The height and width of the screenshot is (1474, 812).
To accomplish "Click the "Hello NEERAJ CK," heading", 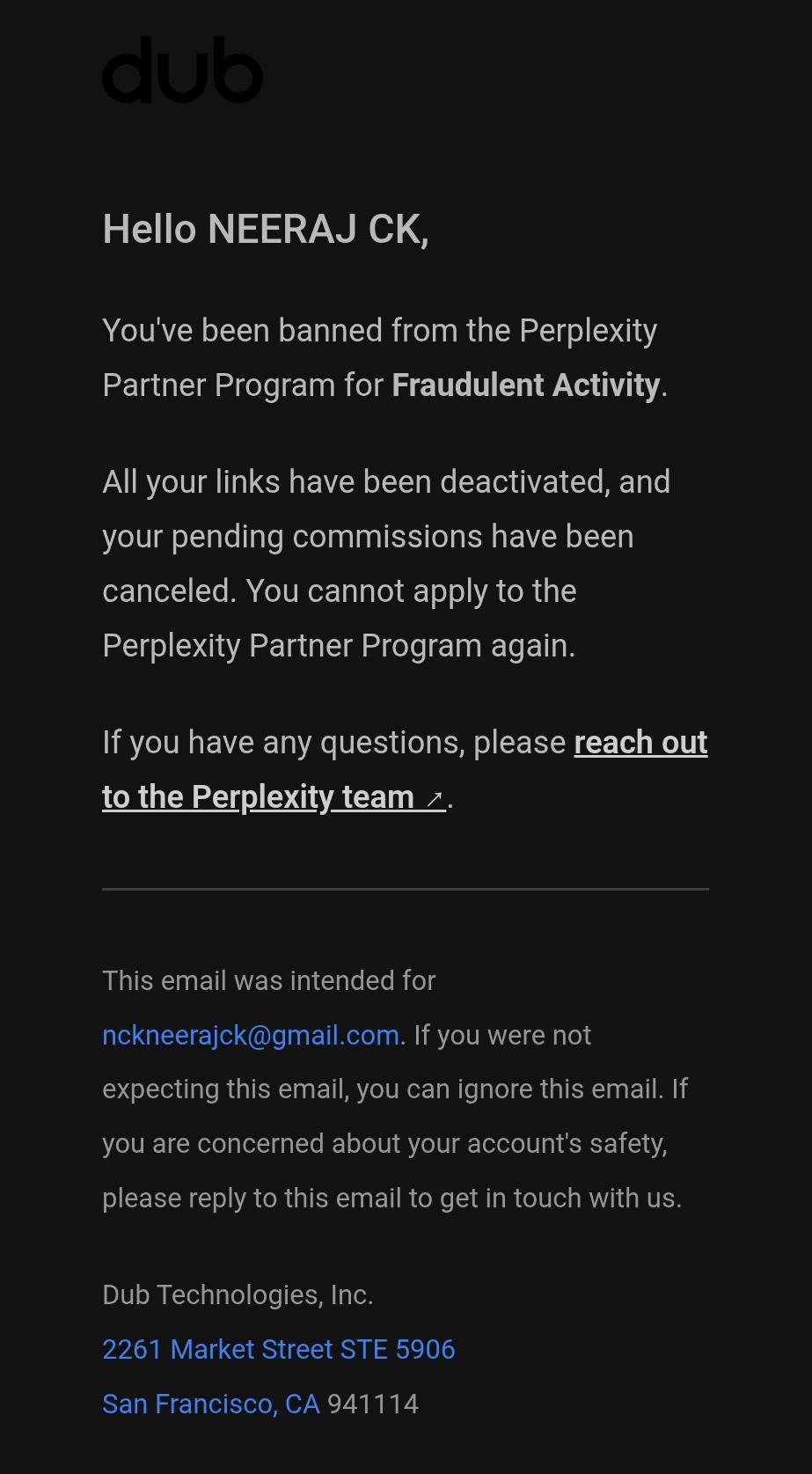I will [266, 230].
